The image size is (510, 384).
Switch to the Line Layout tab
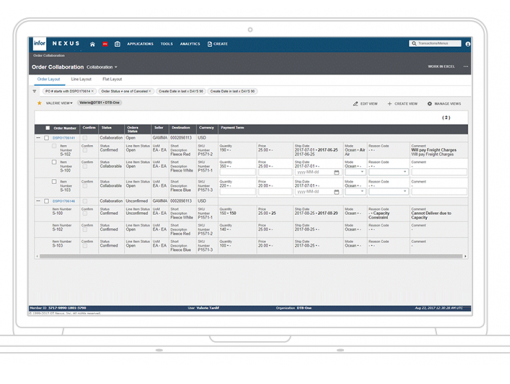pyautogui.click(x=81, y=79)
